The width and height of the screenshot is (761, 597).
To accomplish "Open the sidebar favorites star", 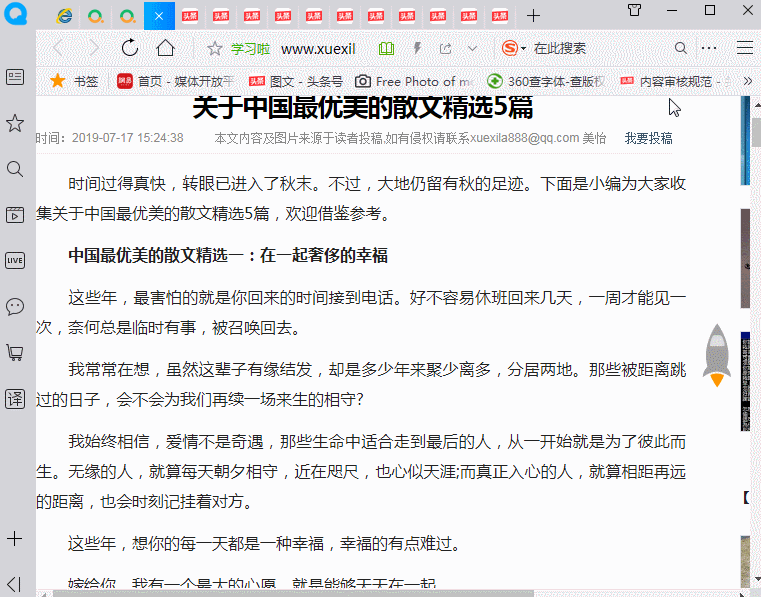I will tap(15, 123).
